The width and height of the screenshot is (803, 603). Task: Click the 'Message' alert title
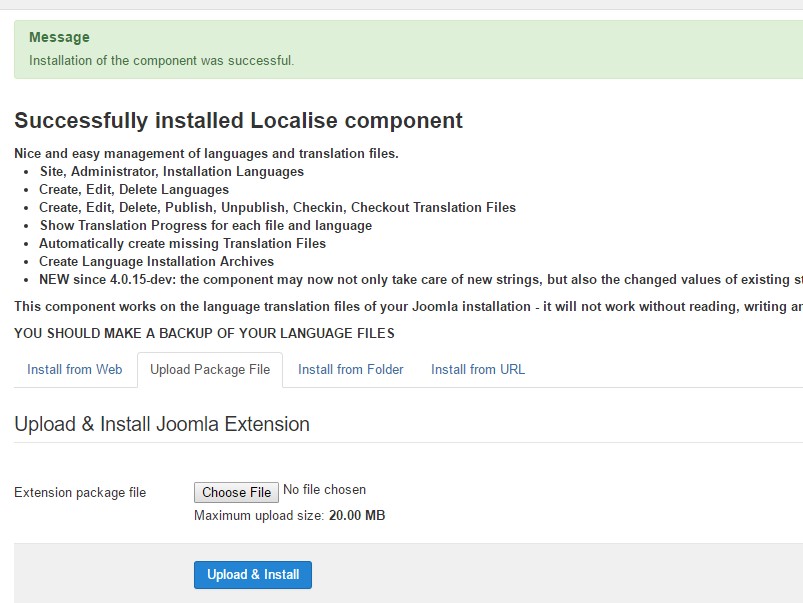coord(59,37)
